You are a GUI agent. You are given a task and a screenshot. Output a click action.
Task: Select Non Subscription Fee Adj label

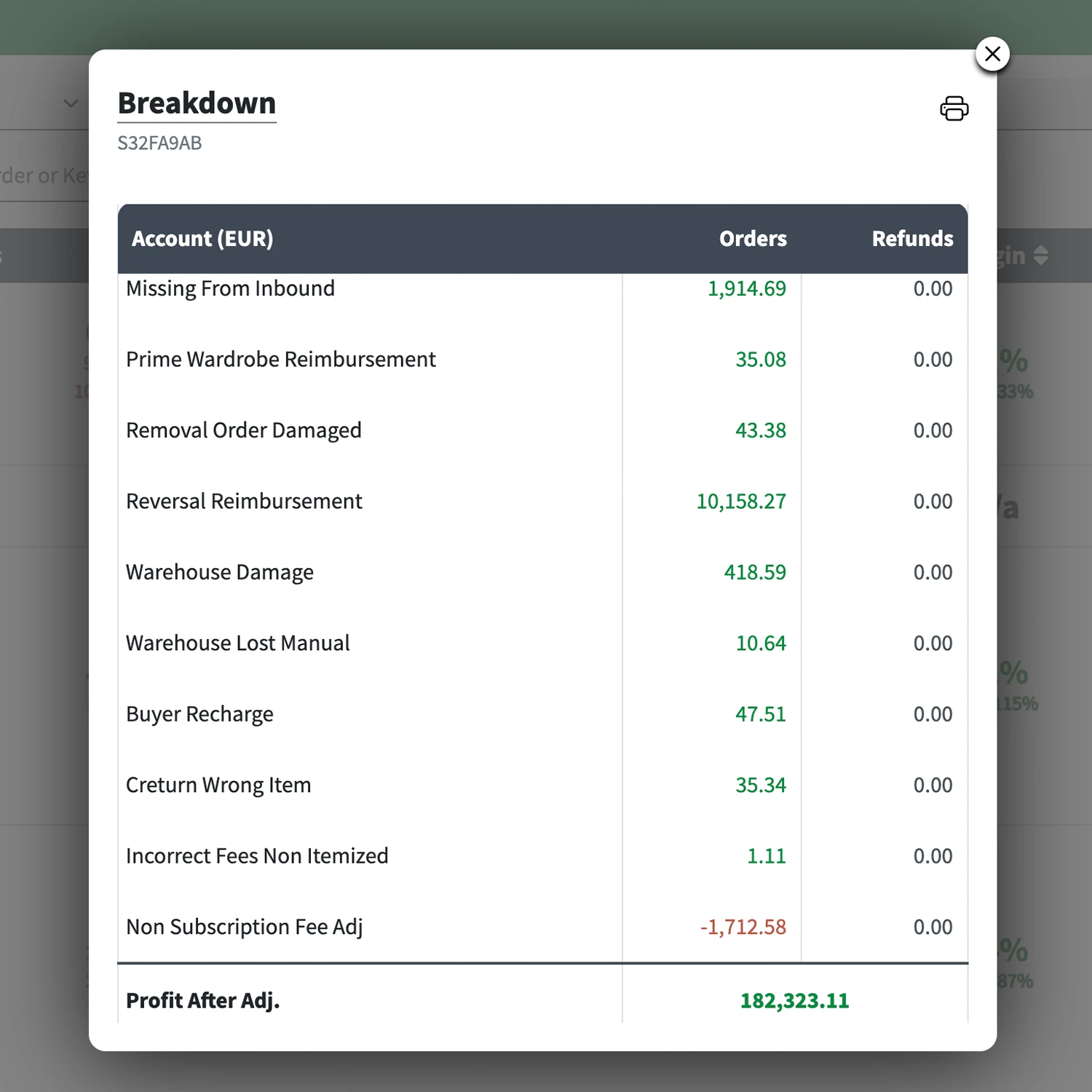point(244,927)
